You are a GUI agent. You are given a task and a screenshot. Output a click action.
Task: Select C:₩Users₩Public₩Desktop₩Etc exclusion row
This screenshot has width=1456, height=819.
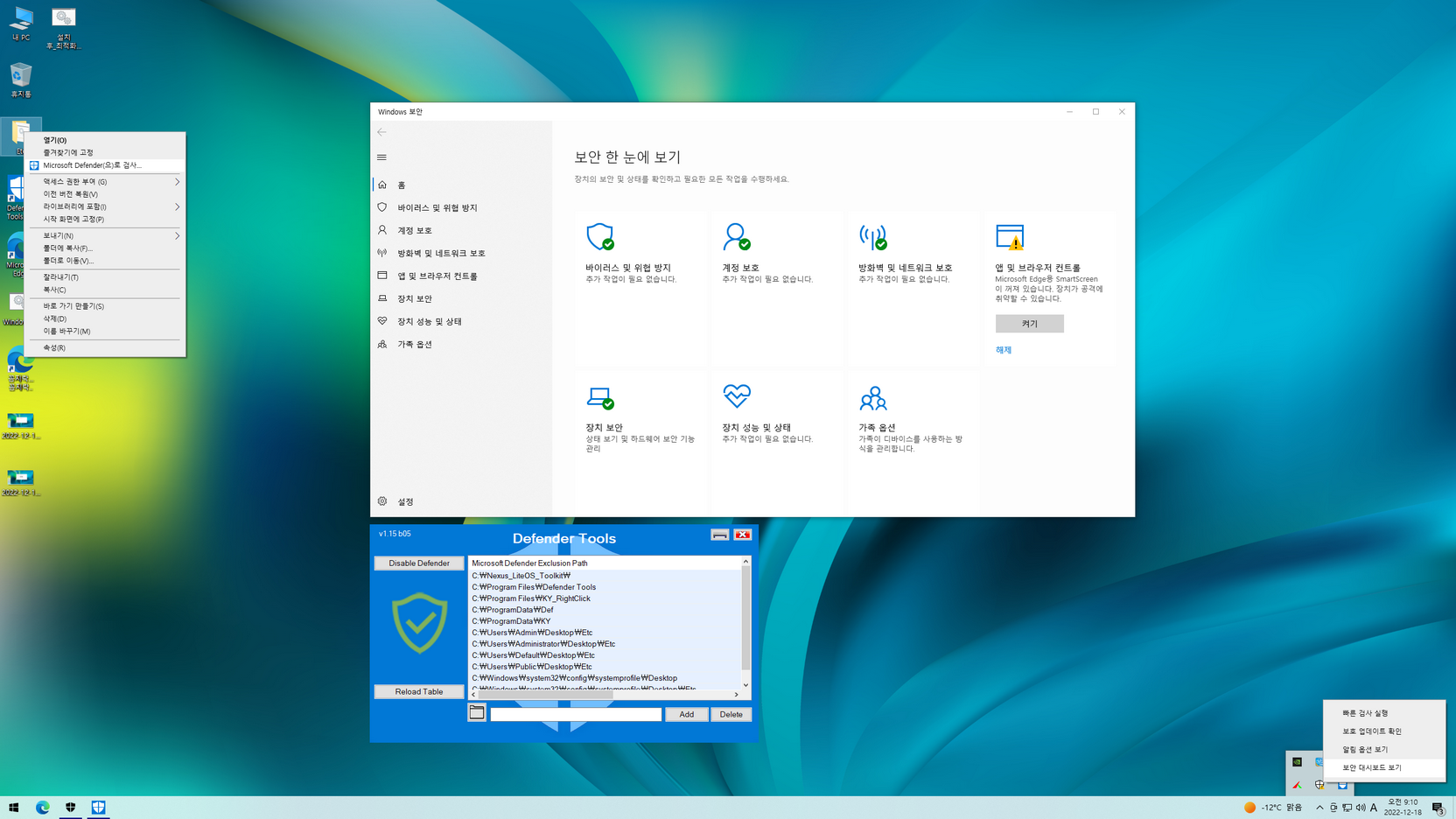(x=605, y=667)
